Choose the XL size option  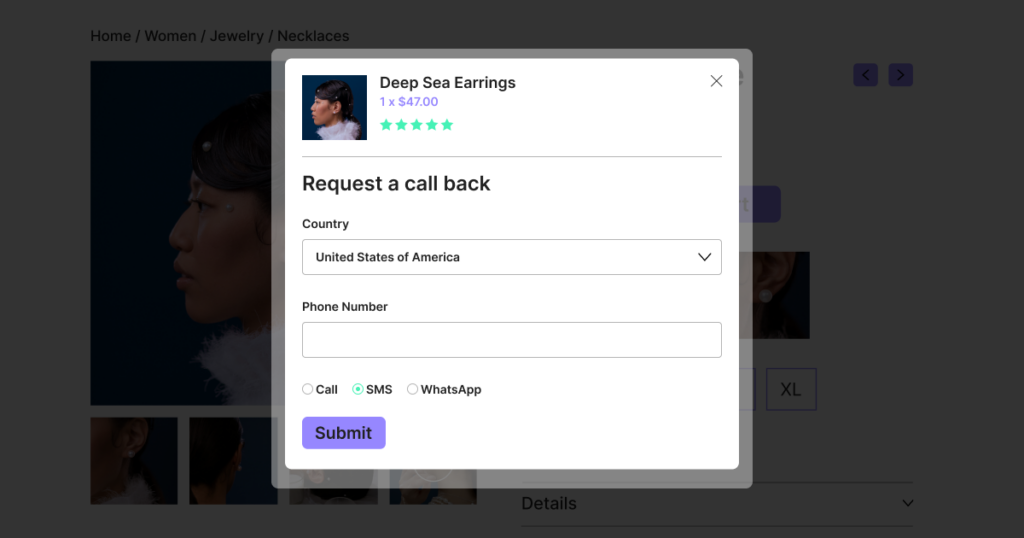pos(791,390)
